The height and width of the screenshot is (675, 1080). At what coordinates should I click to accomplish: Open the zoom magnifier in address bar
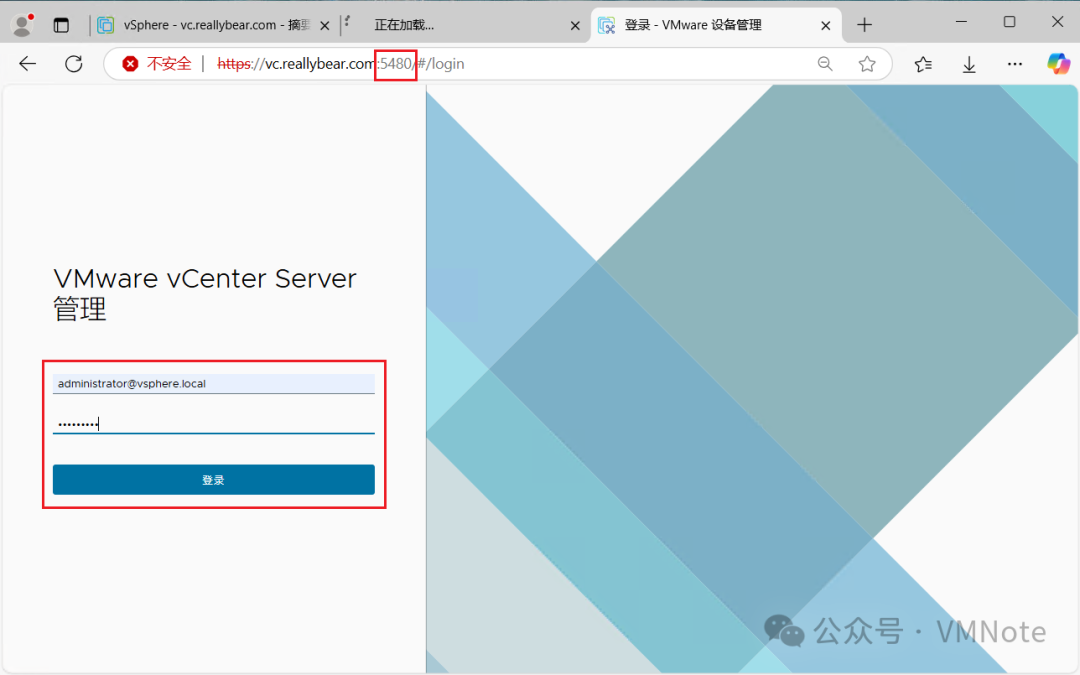pyautogui.click(x=824, y=64)
